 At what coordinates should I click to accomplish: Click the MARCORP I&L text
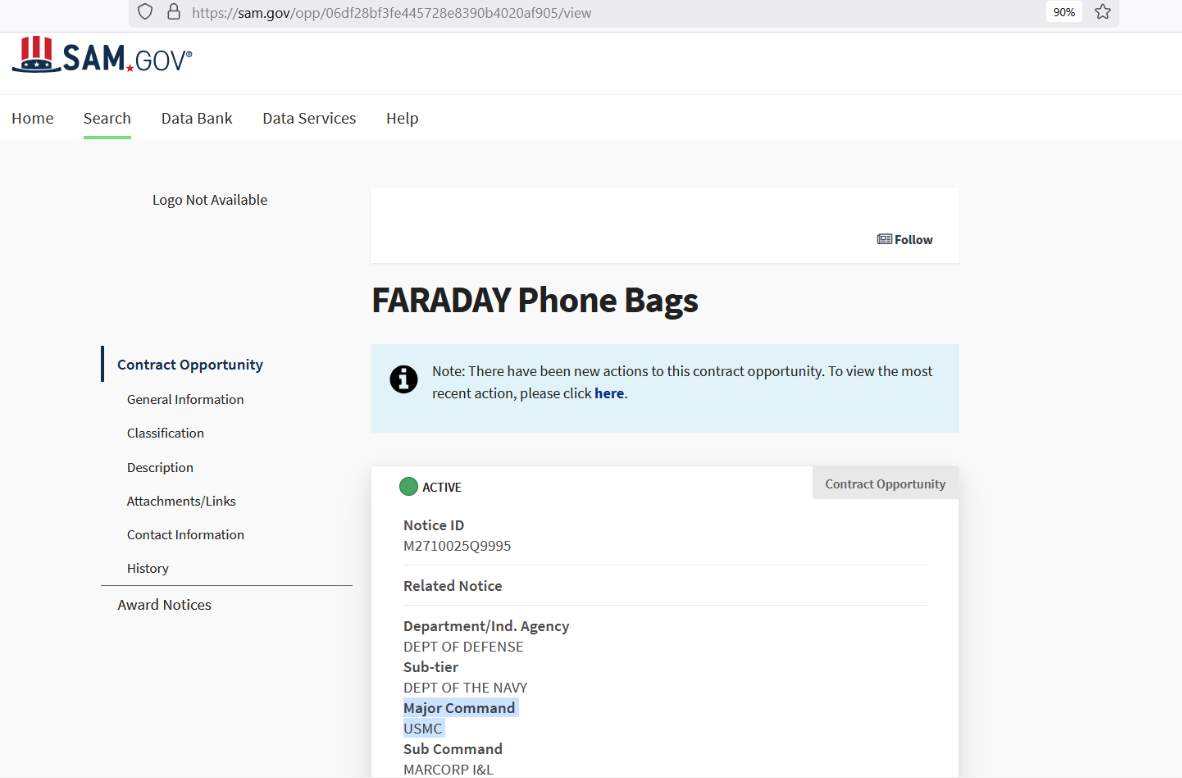point(449,770)
